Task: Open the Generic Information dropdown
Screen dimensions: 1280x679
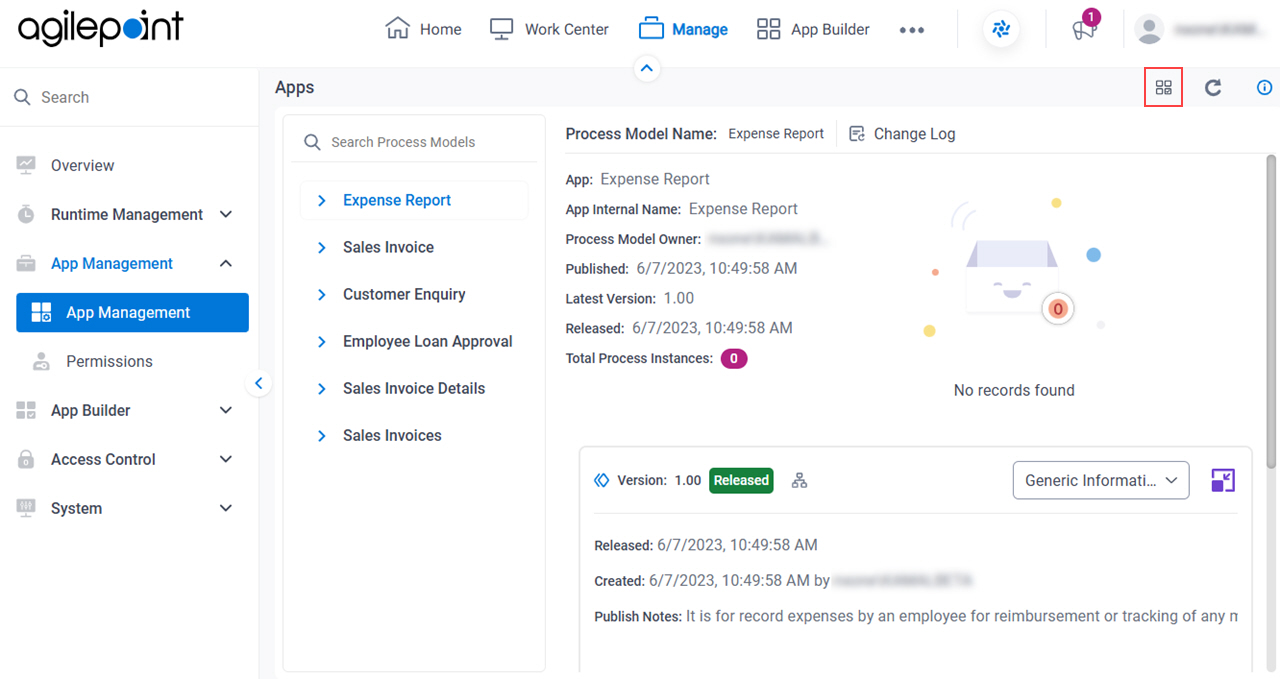Action: (1101, 480)
